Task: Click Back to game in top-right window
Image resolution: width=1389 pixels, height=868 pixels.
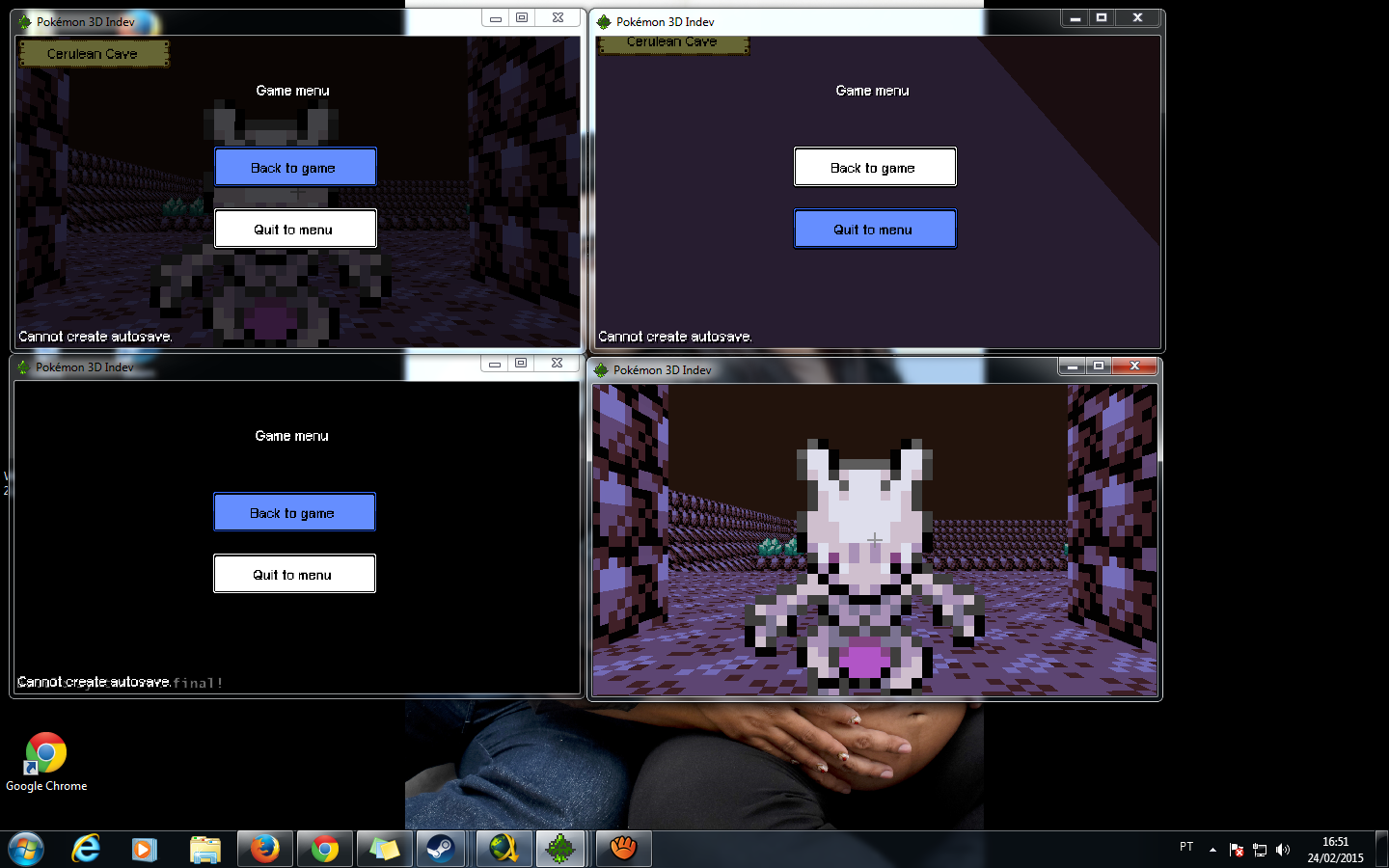Action: click(875, 167)
